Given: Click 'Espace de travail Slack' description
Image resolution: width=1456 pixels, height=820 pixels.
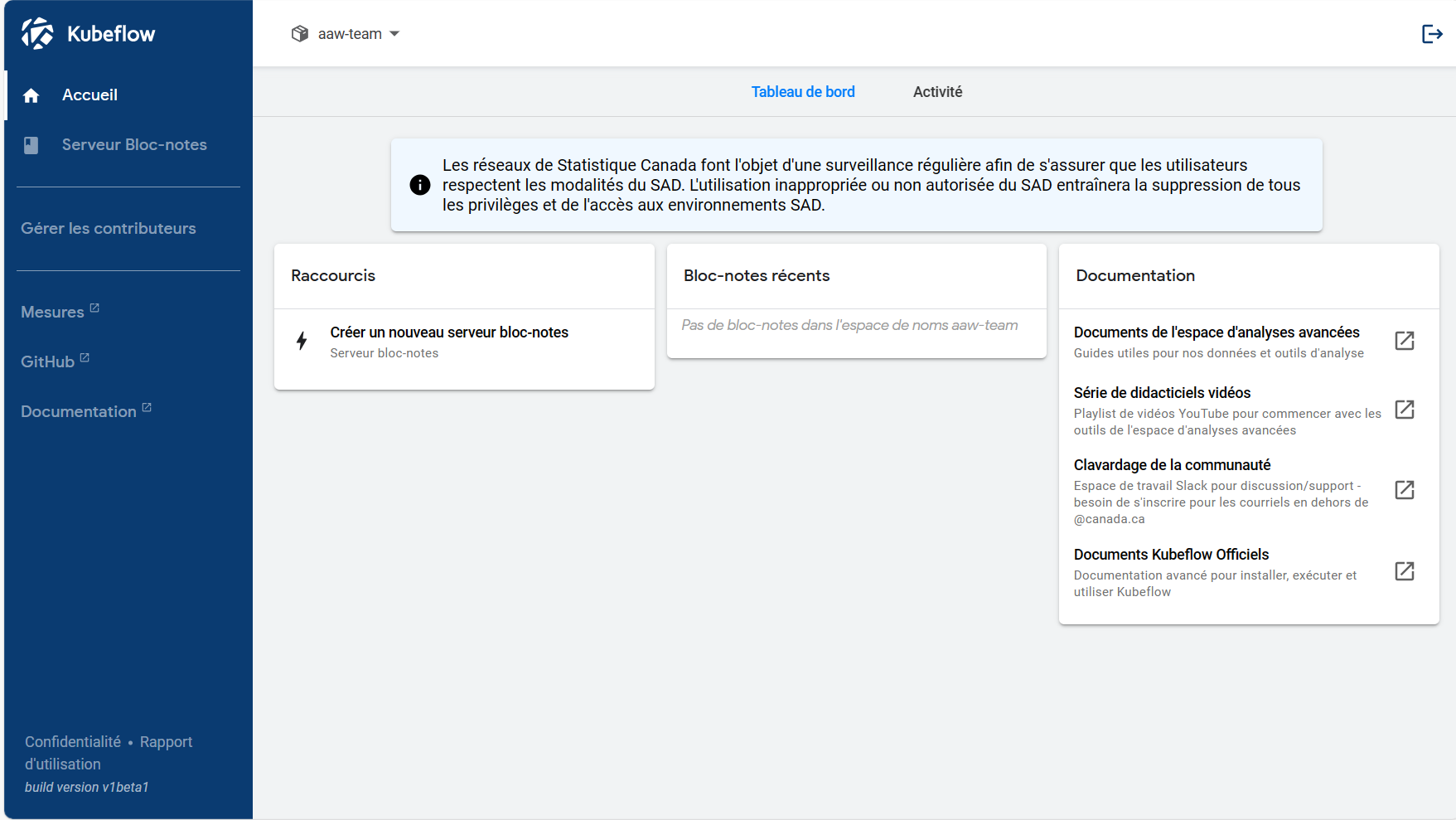Looking at the screenshot, I should [1221, 502].
